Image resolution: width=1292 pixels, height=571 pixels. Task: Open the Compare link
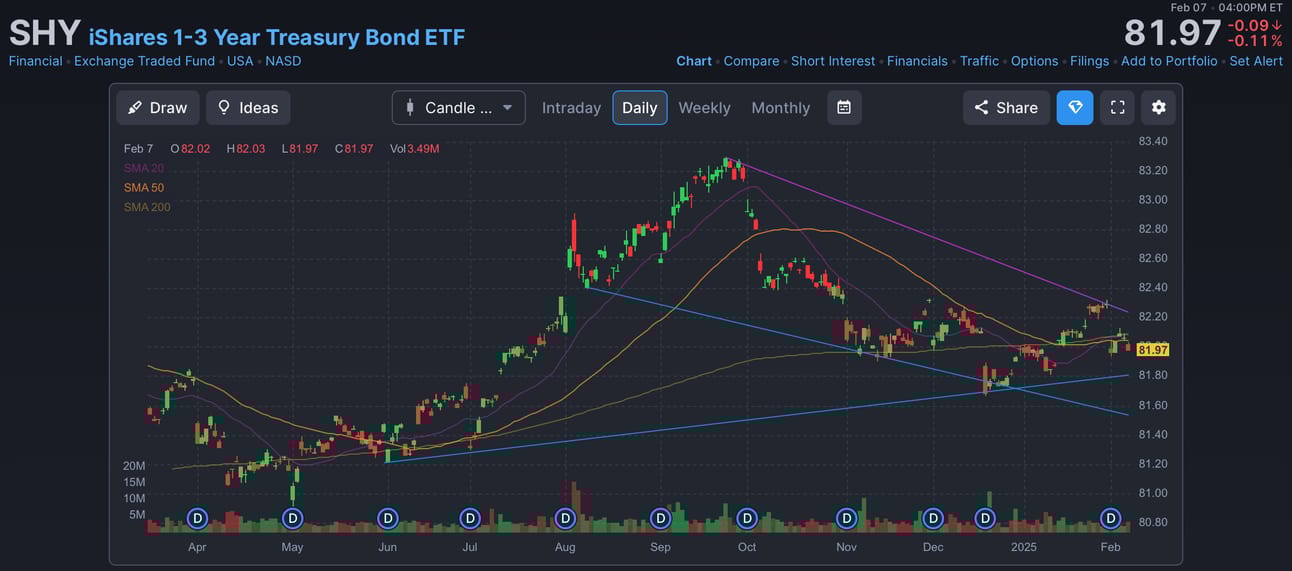(751, 61)
